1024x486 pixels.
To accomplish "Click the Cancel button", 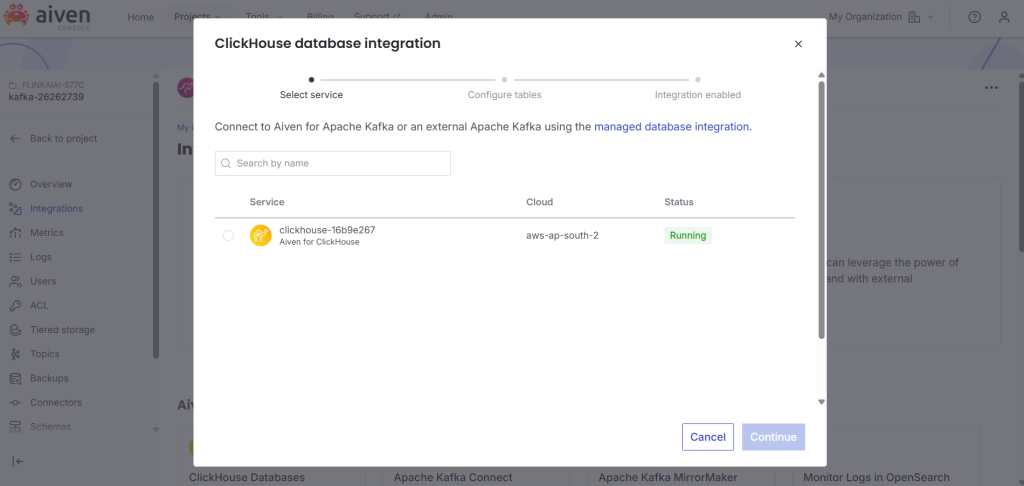I will click(708, 437).
